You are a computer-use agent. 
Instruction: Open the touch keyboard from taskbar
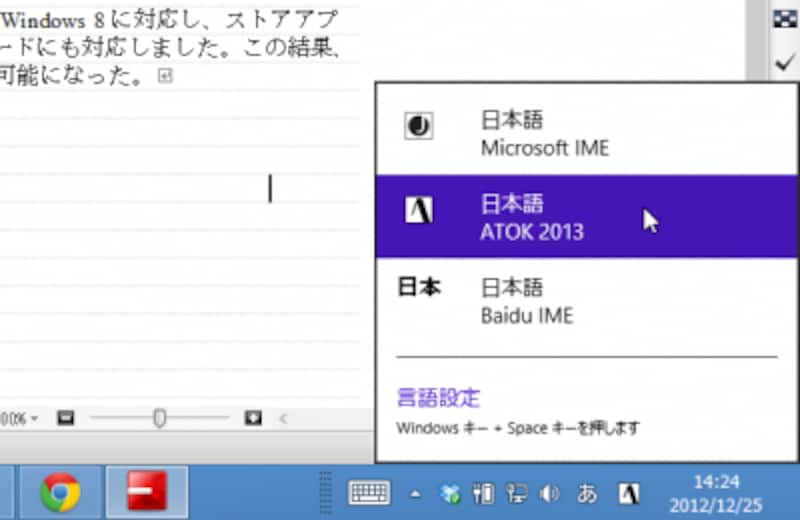click(369, 493)
